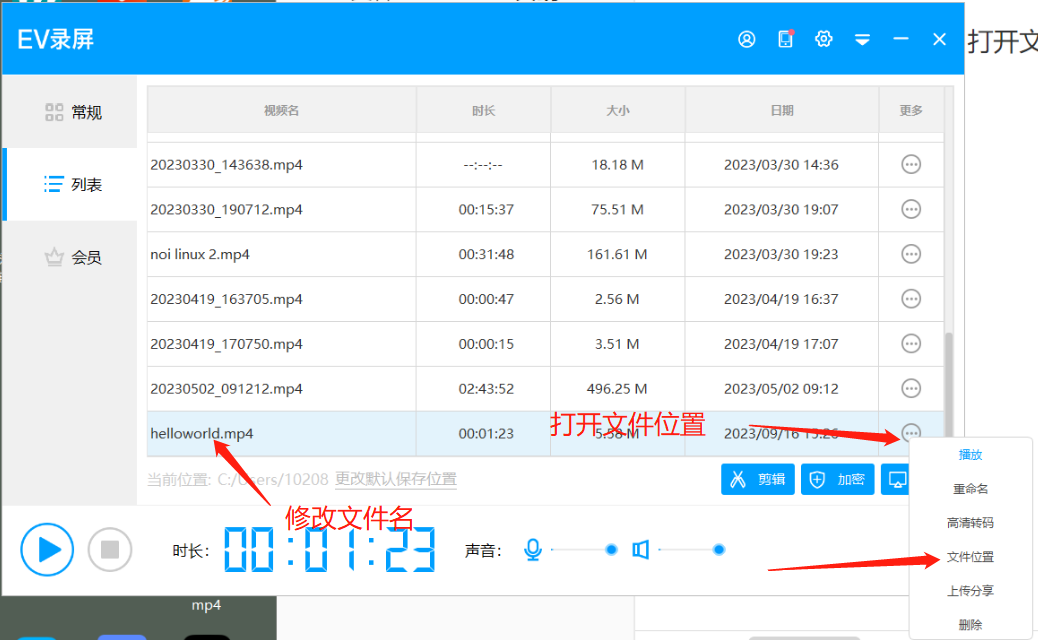Image resolution: width=1038 pixels, height=640 pixels.
Task: Open more options for 20230419_170750.mp4
Action: [x=911, y=343]
